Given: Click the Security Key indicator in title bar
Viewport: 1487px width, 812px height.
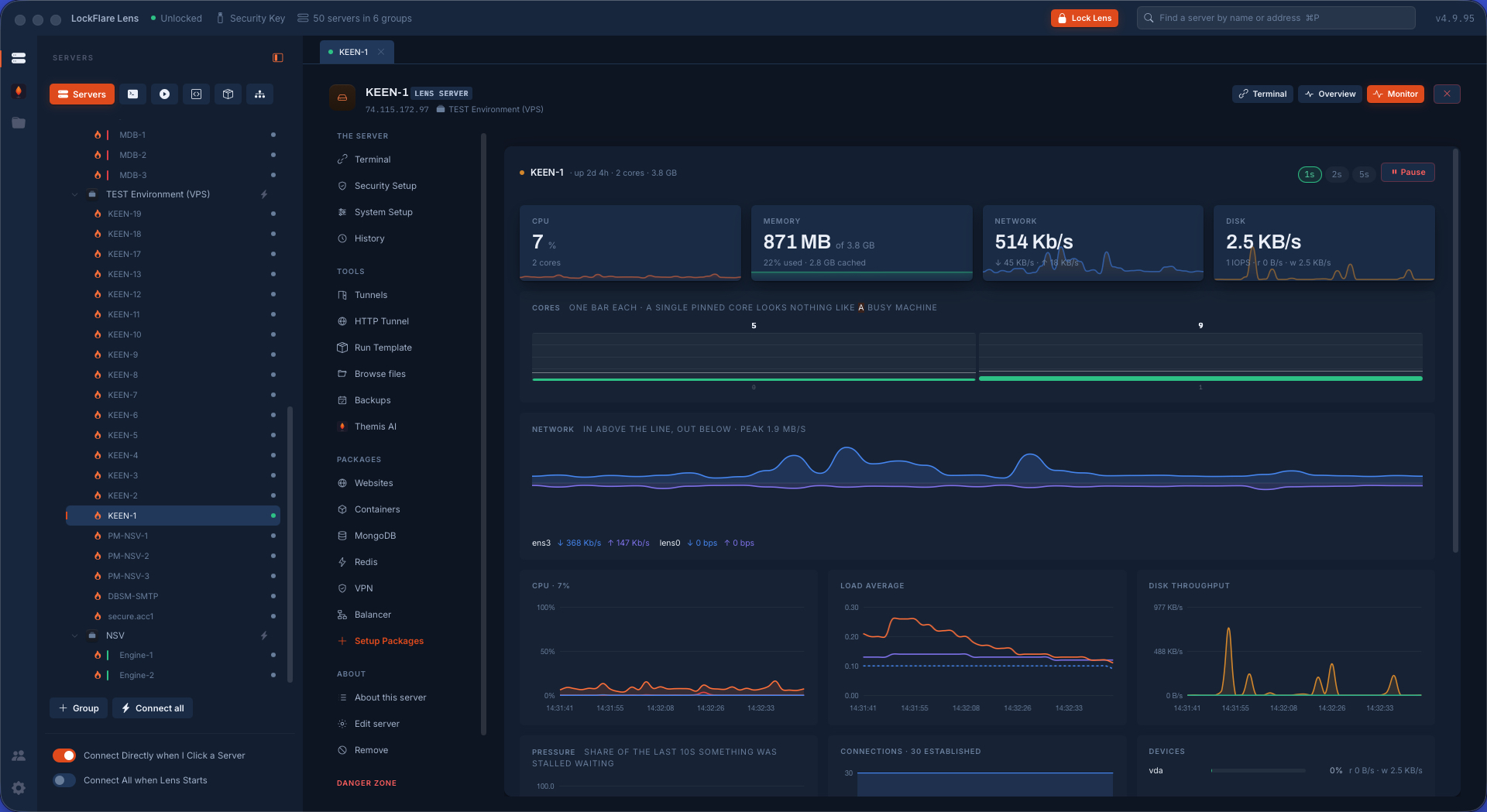Looking at the screenshot, I should (251, 18).
